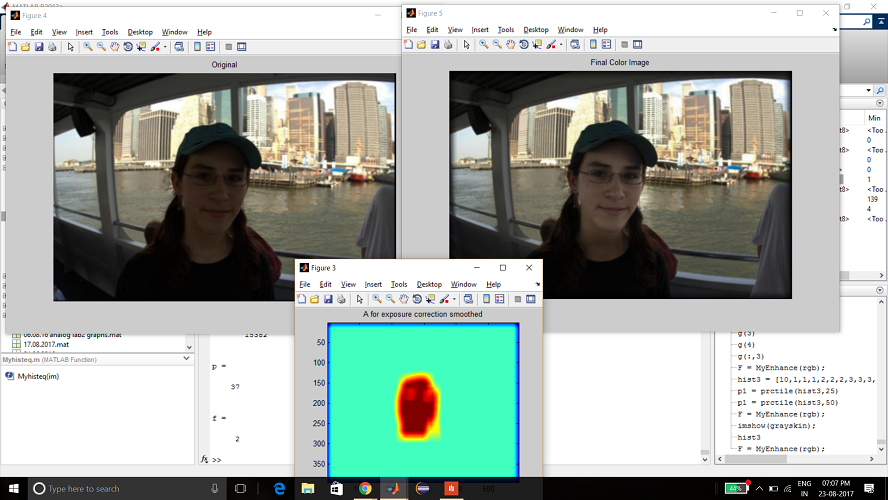
Task: Select the Pan hand tool in Figure 3
Action: [x=403, y=298]
